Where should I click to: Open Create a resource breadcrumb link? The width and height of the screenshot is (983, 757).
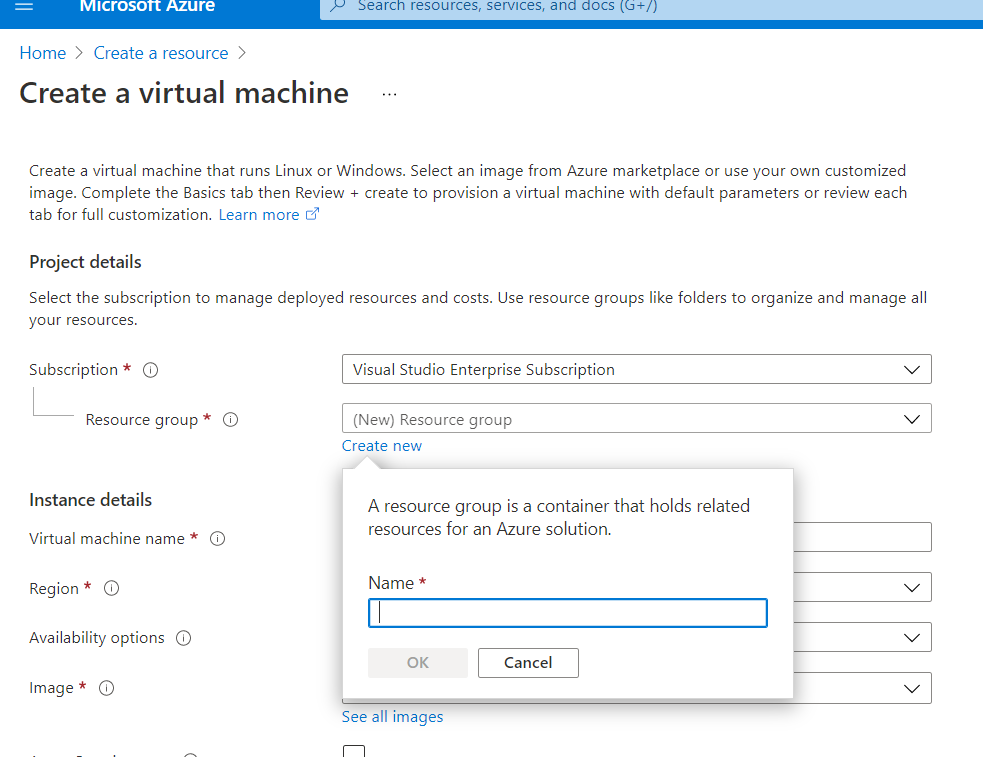[x=161, y=52]
